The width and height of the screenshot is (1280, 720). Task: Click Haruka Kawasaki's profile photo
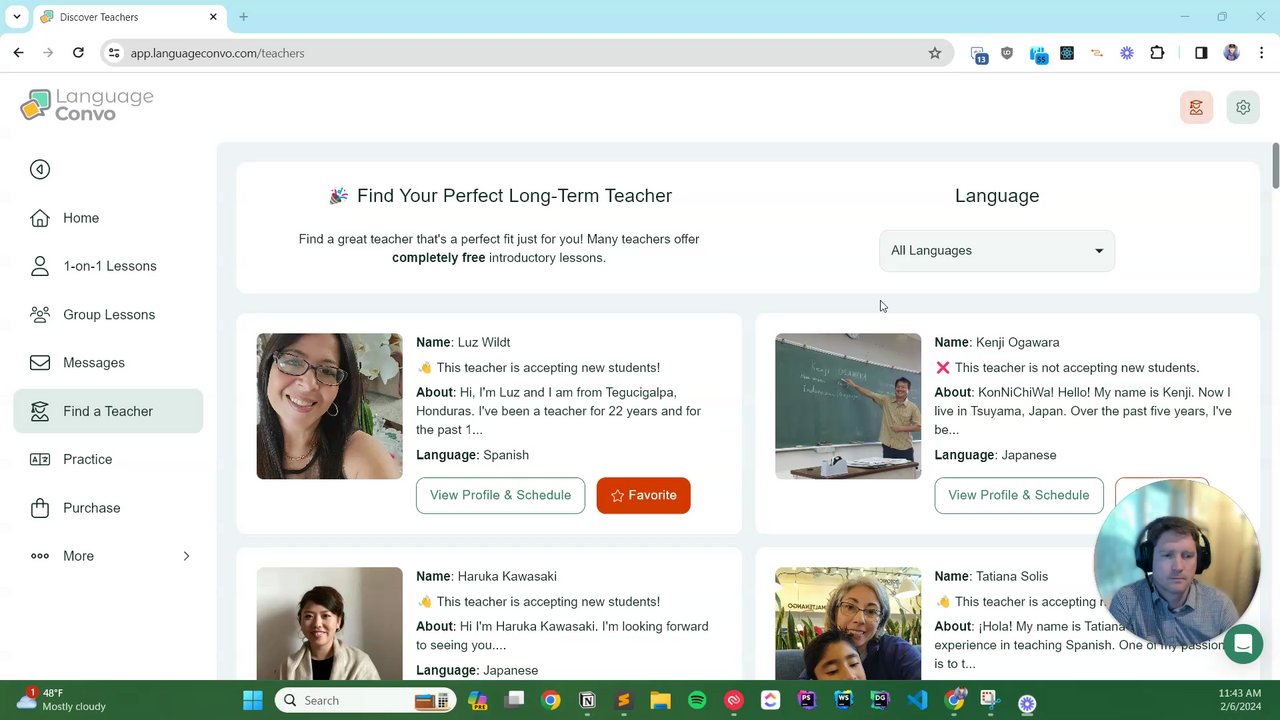(329, 624)
